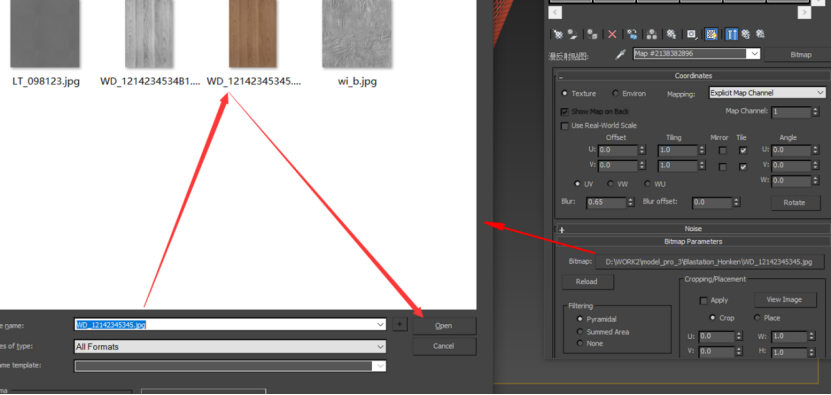
Task: Select None filtering option
Action: (580, 344)
